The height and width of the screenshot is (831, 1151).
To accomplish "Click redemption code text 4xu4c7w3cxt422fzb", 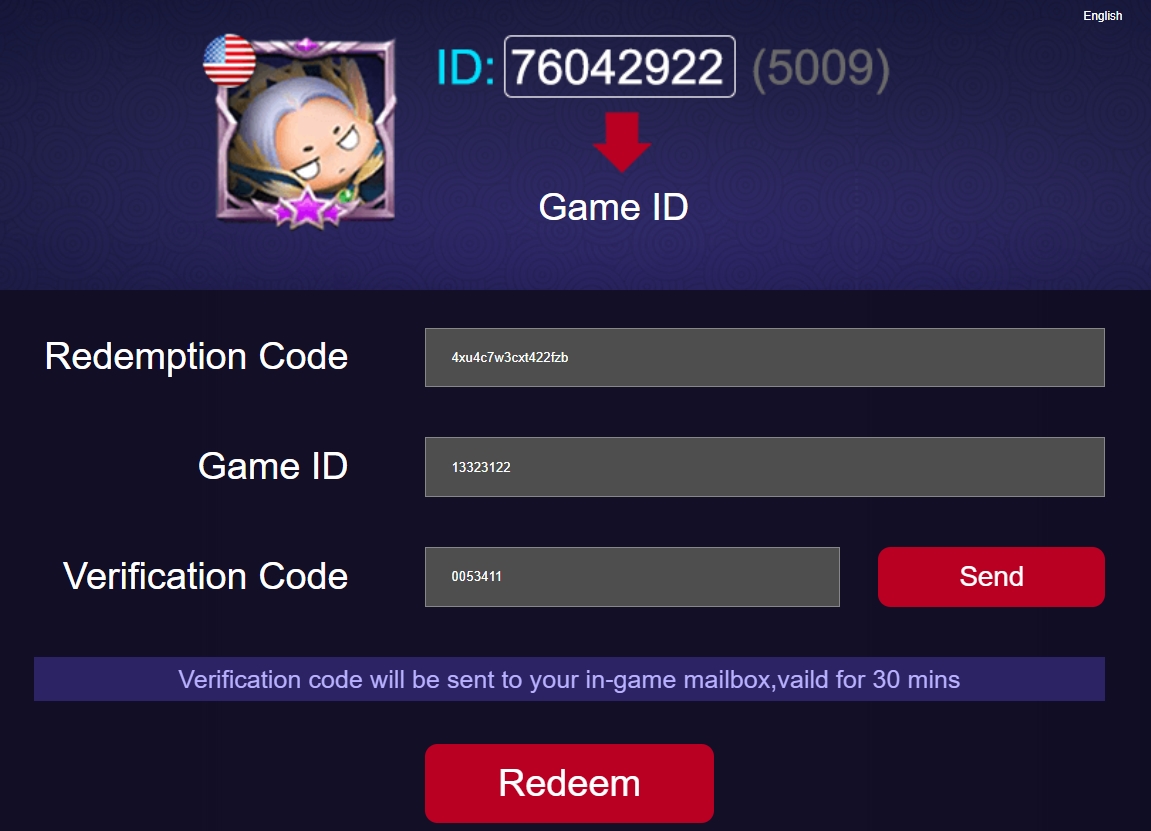I will click(509, 358).
